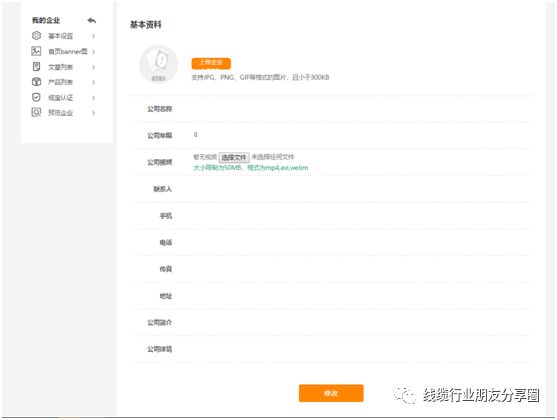Click the JPG, PNG, GIF format hint

pos(260,77)
